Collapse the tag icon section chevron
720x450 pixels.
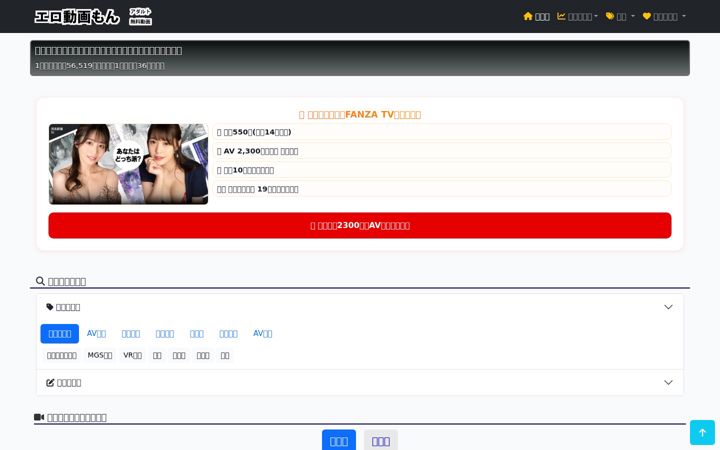coord(668,307)
